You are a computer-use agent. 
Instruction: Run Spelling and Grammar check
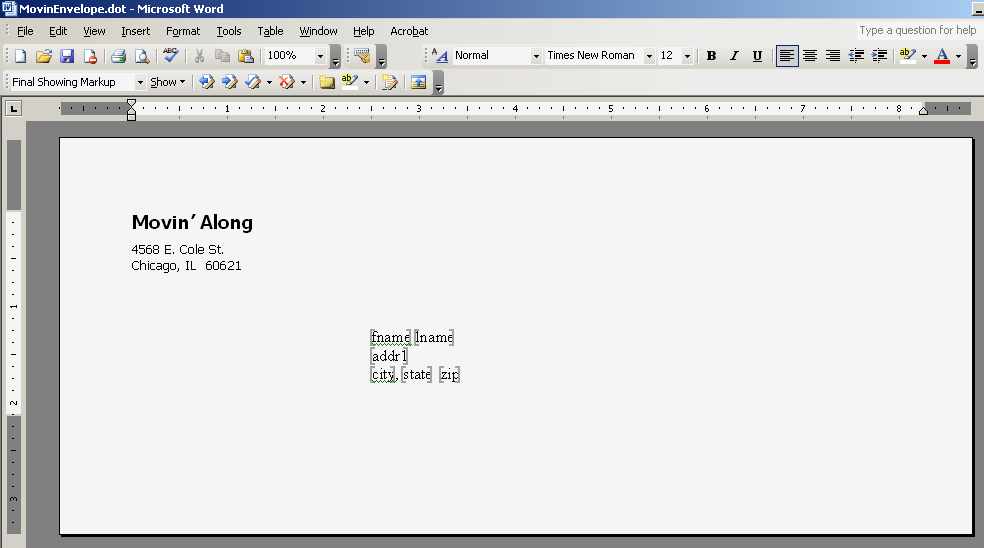(170, 56)
